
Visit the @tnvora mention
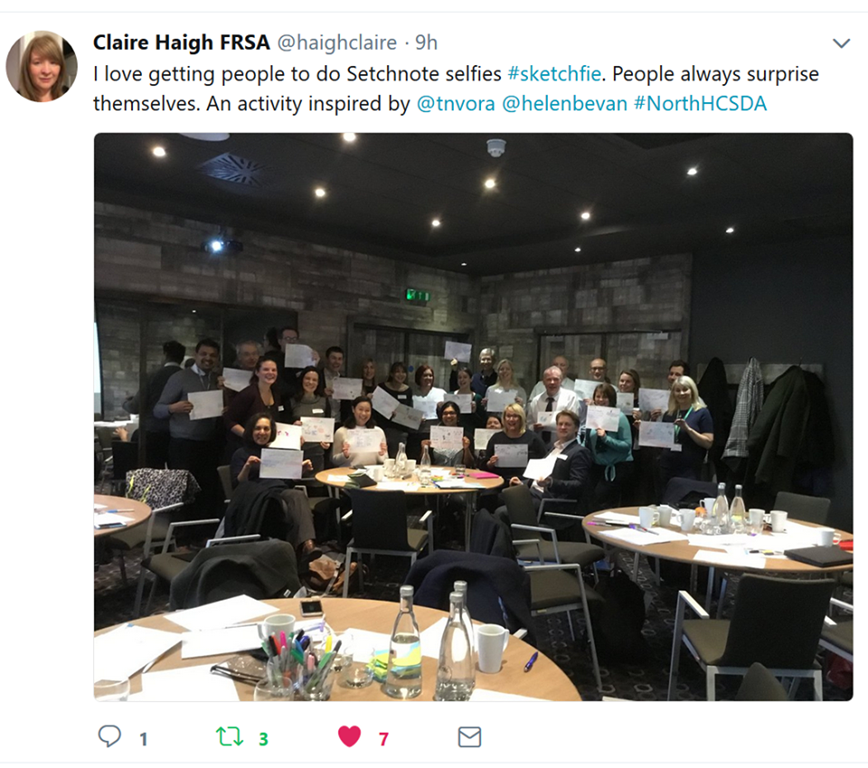point(455,104)
